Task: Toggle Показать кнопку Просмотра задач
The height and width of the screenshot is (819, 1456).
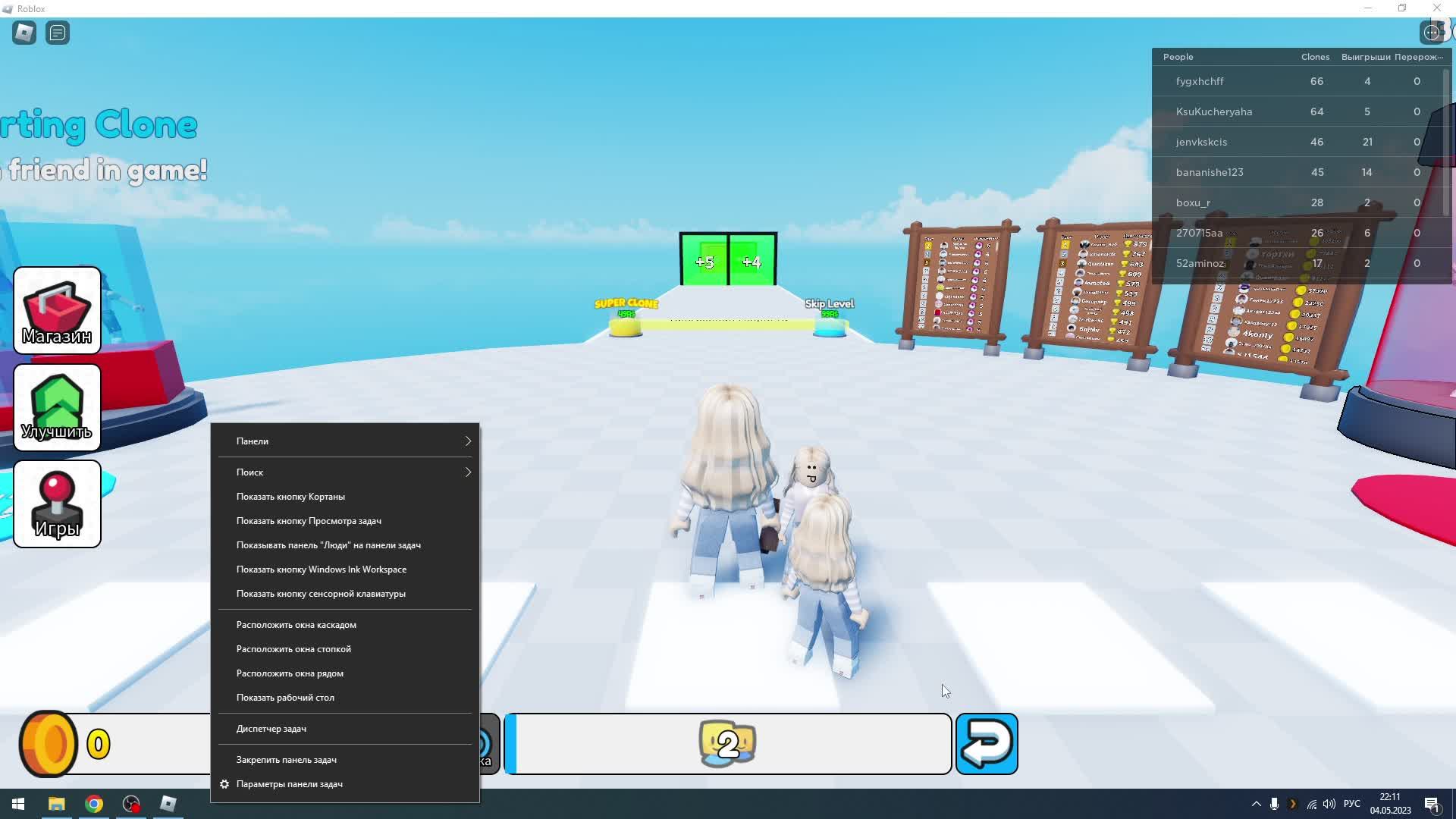Action: click(x=309, y=521)
